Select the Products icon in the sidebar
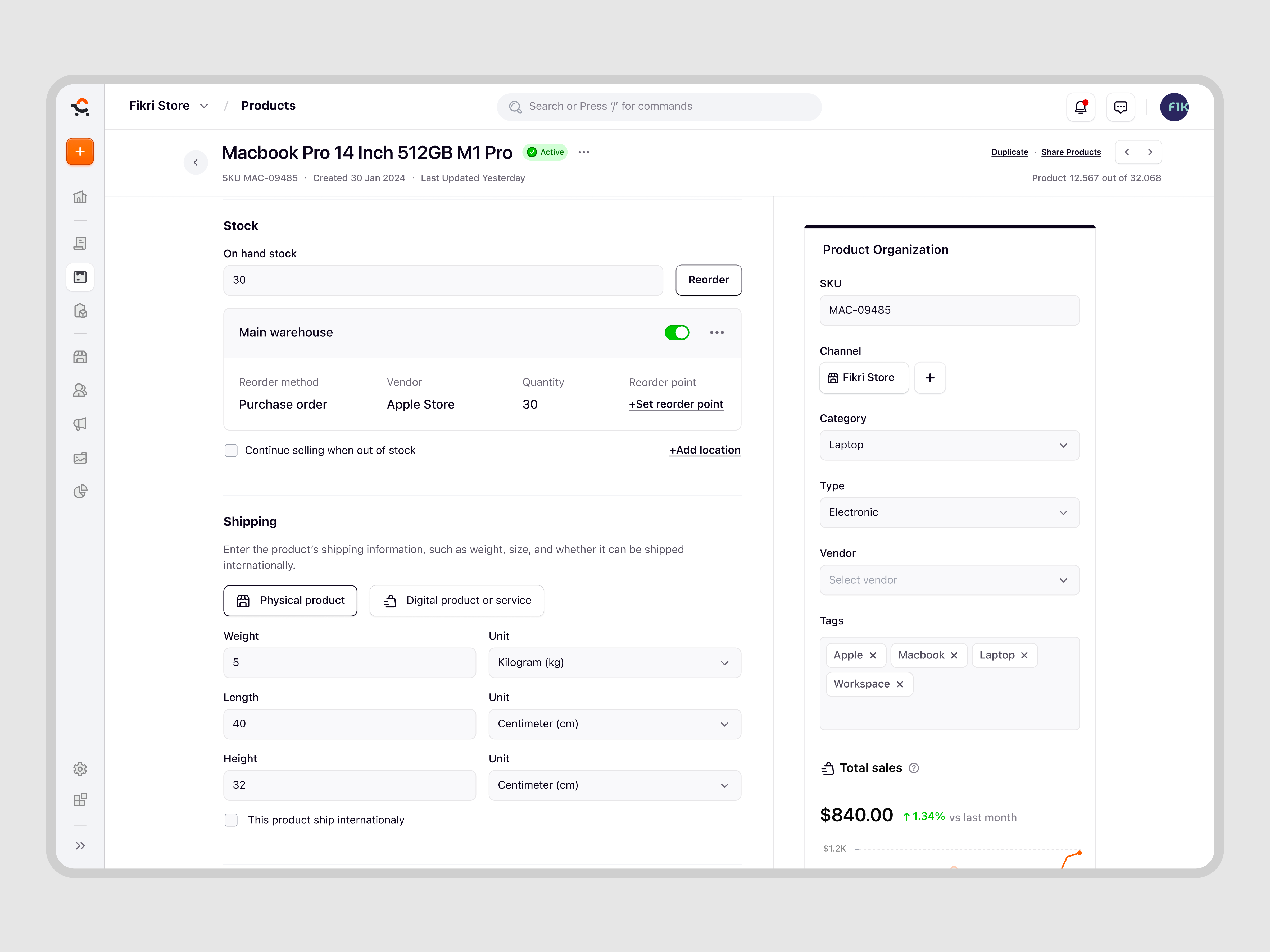The width and height of the screenshot is (1270, 952). pyautogui.click(x=80, y=277)
